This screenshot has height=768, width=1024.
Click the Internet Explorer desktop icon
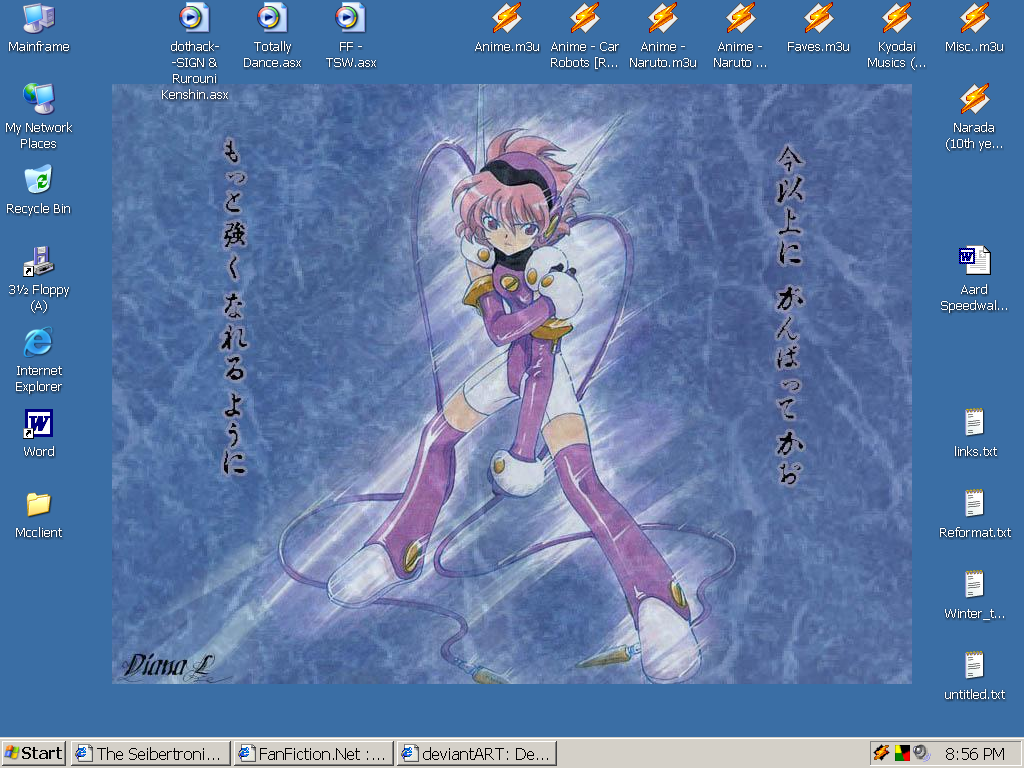[39, 342]
